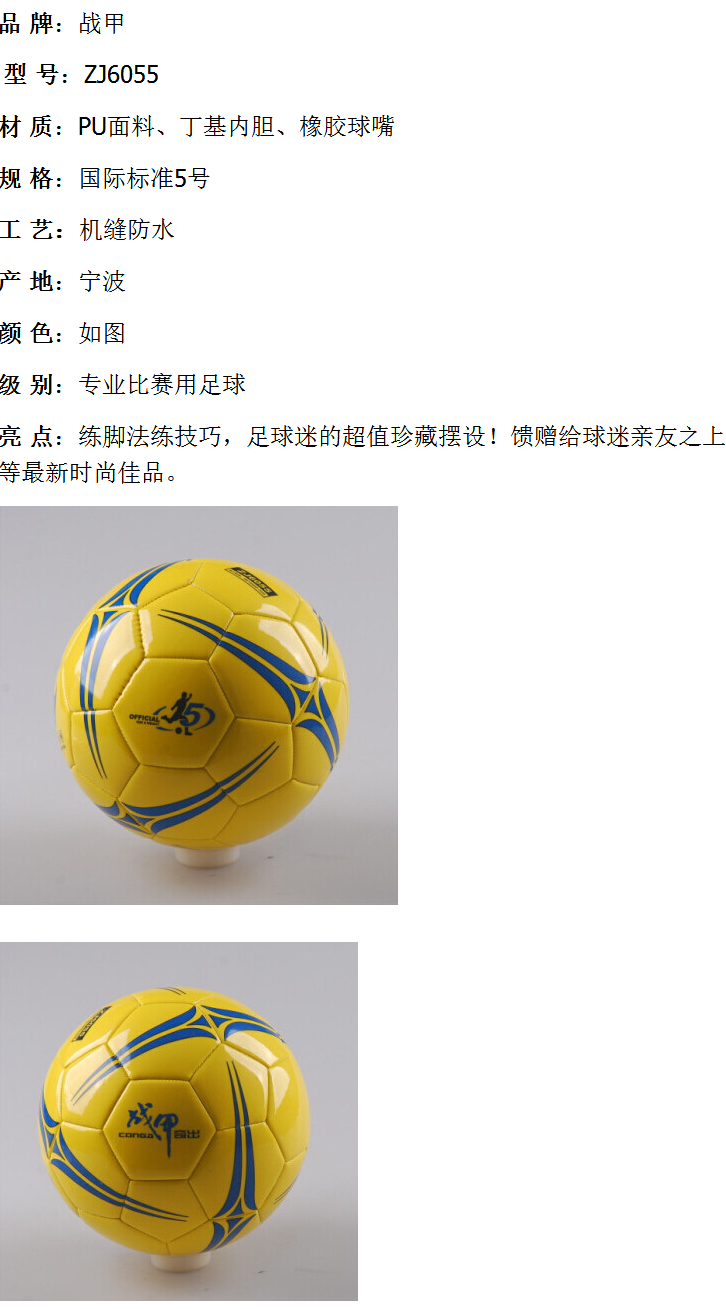Click the material text PU面料、丁基内胆、橡胶球嘴
Screen dimensions: 726x1309
coord(236,127)
